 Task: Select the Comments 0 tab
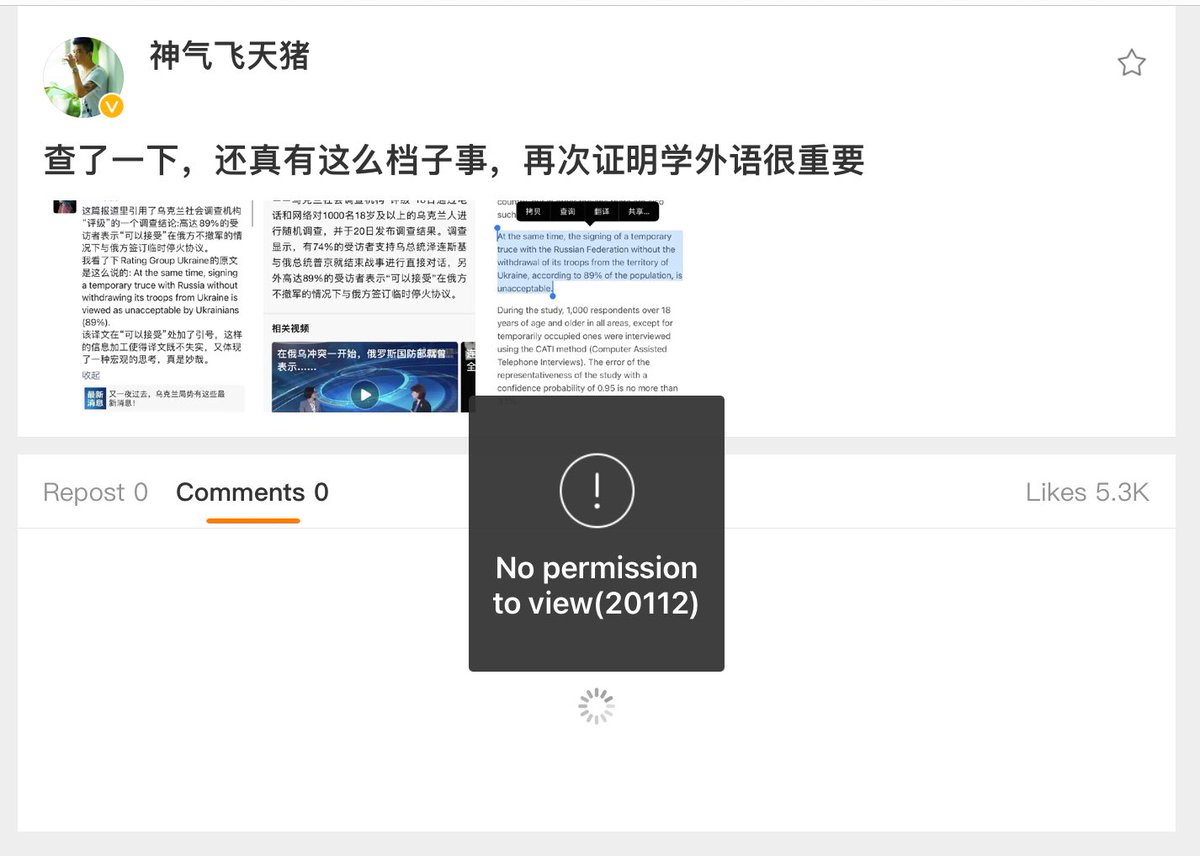tap(252, 492)
